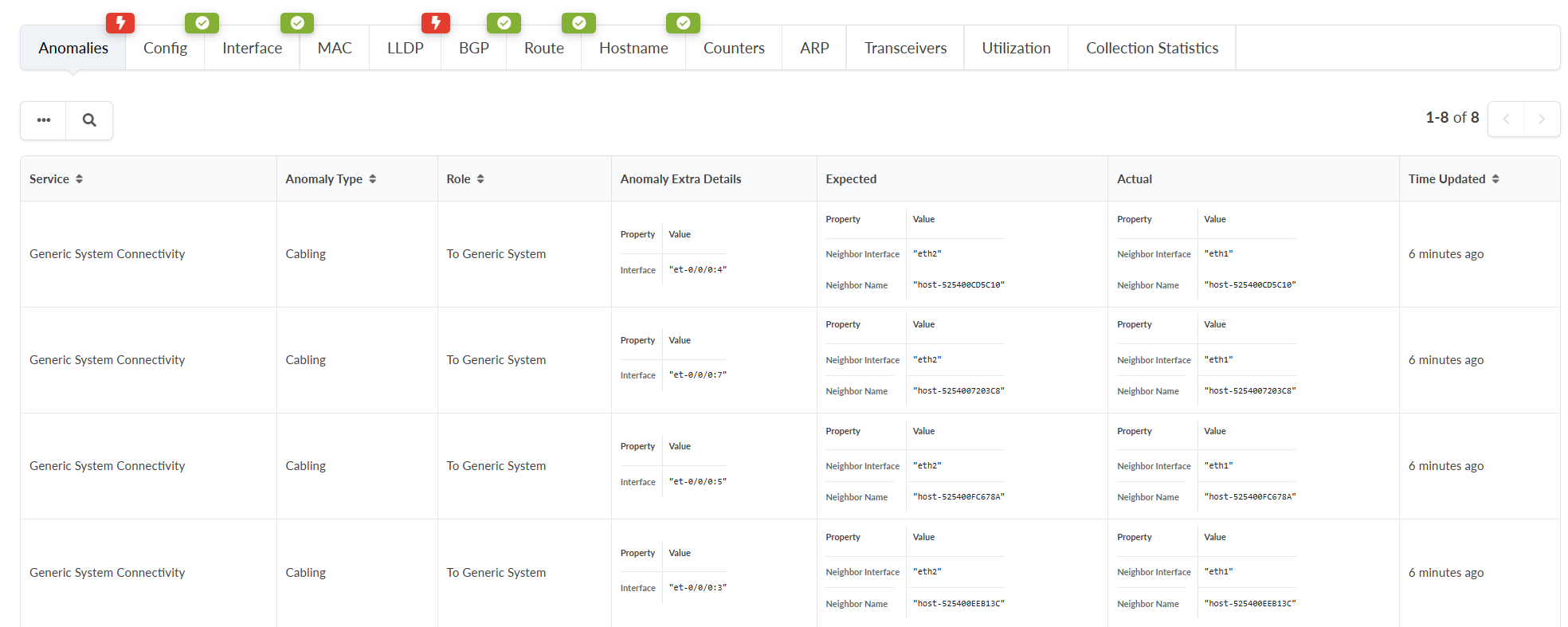
Task: Click the green check badge above Route
Action: click(579, 23)
